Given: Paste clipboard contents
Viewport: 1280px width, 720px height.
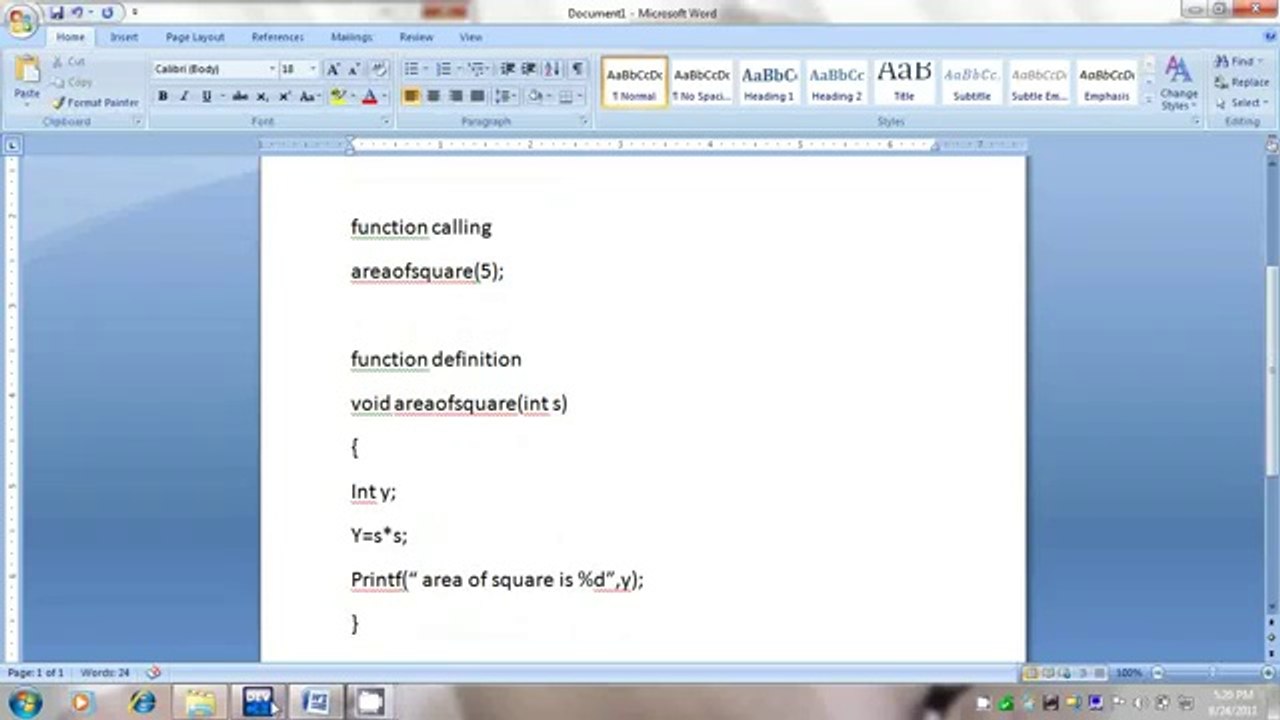Looking at the screenshot, I should [27, 79].
